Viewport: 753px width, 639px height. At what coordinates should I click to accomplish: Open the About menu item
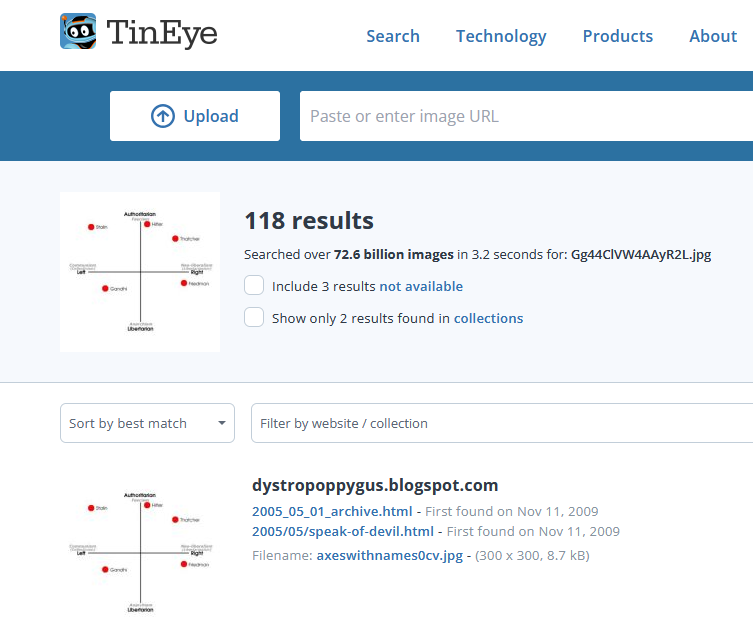pyautogui.click(x=713, y=36)
